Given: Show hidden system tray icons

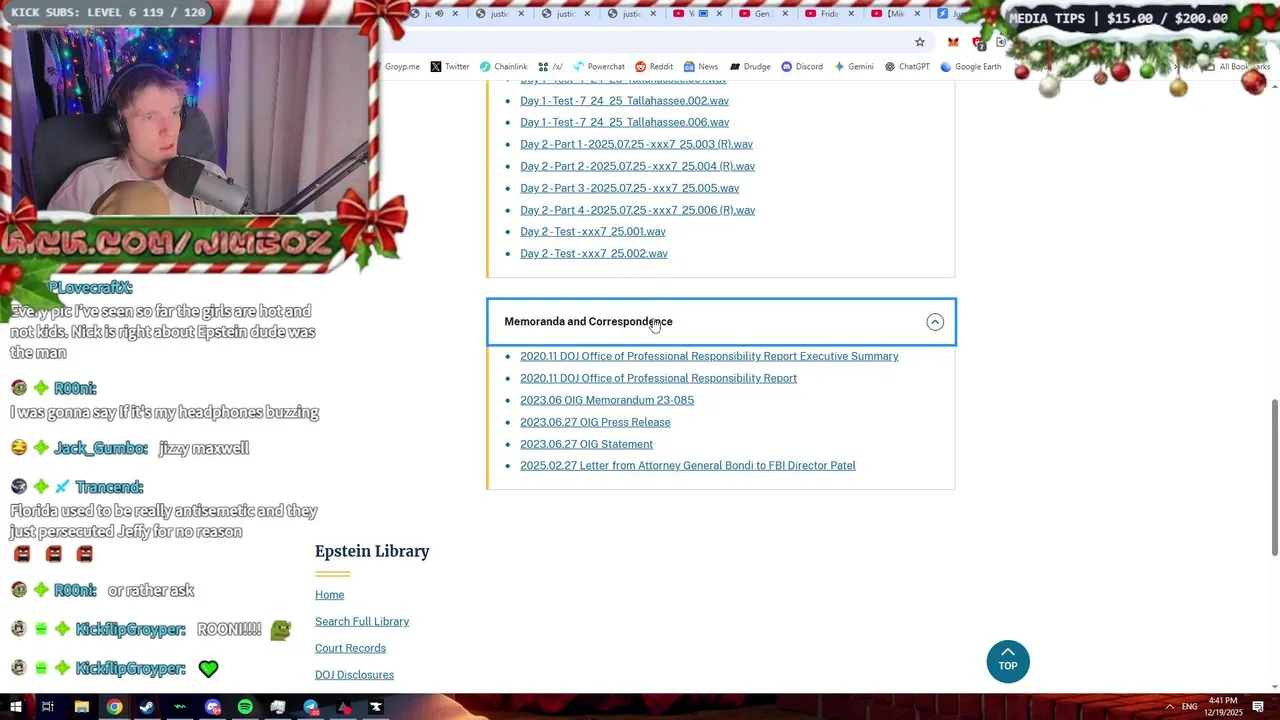Looking at the screenshot, I should point(1169,707).
